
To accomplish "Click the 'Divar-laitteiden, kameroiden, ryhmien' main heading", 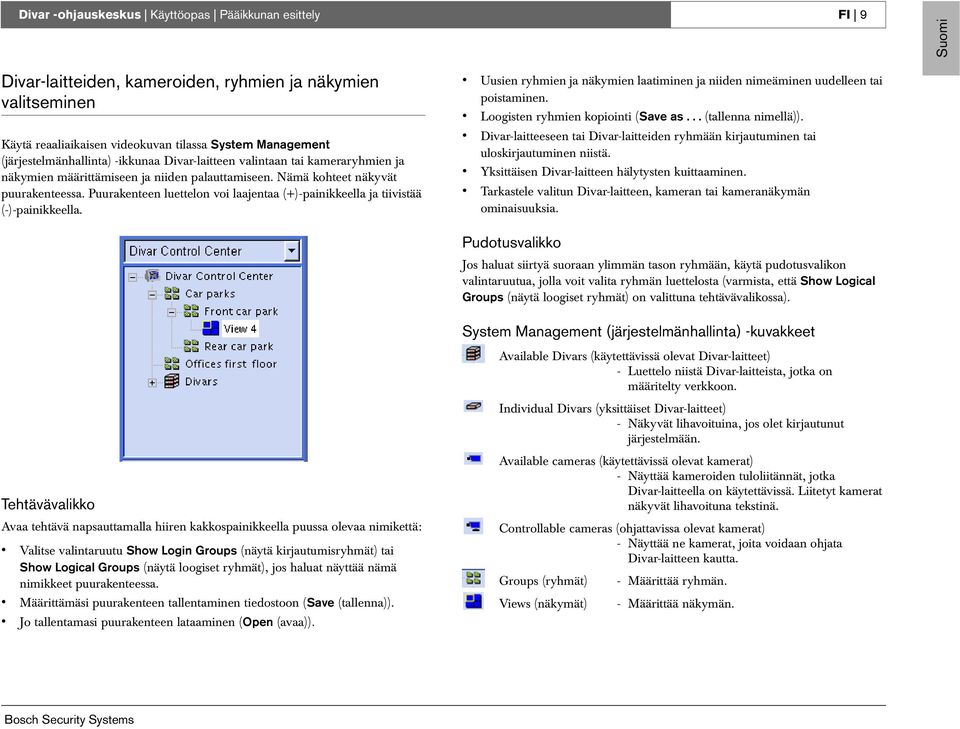I will pyautogui.click(x=190, y=92).
